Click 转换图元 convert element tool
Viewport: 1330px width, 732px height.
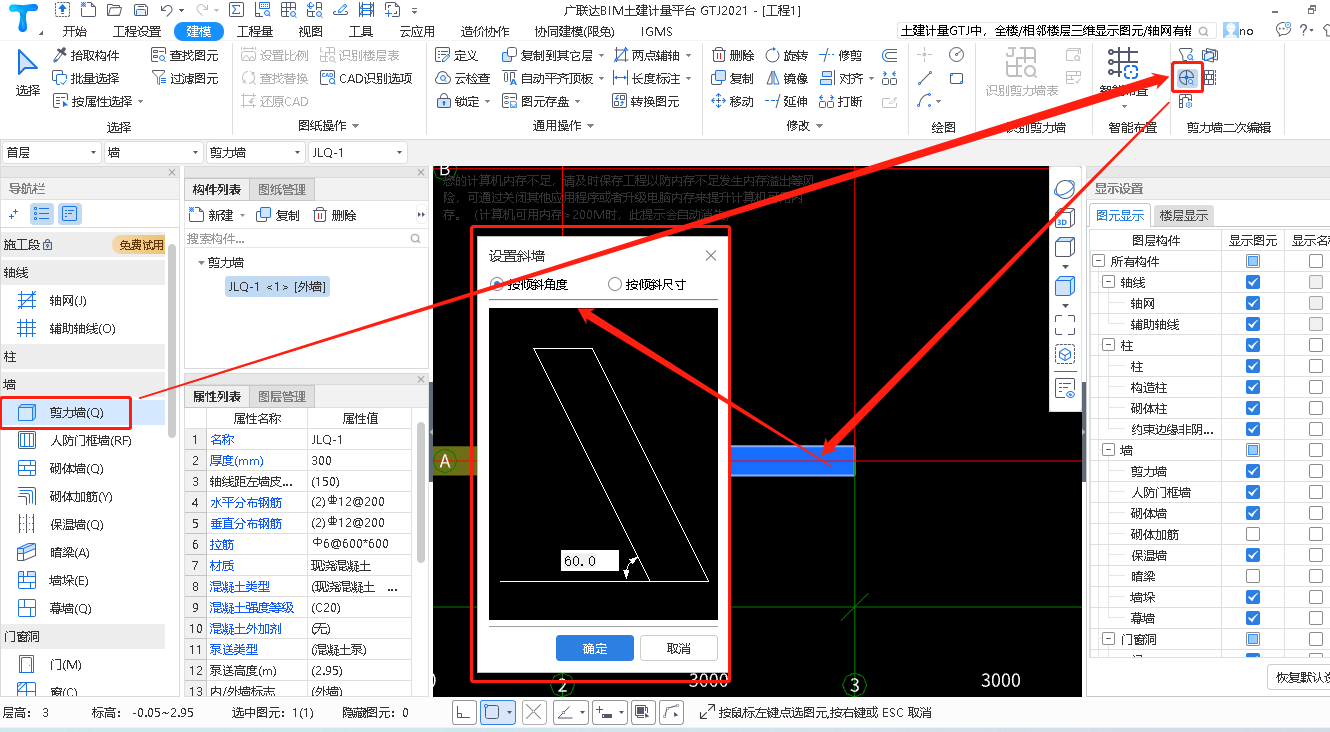pyautogui.click(x=645, y=101)
